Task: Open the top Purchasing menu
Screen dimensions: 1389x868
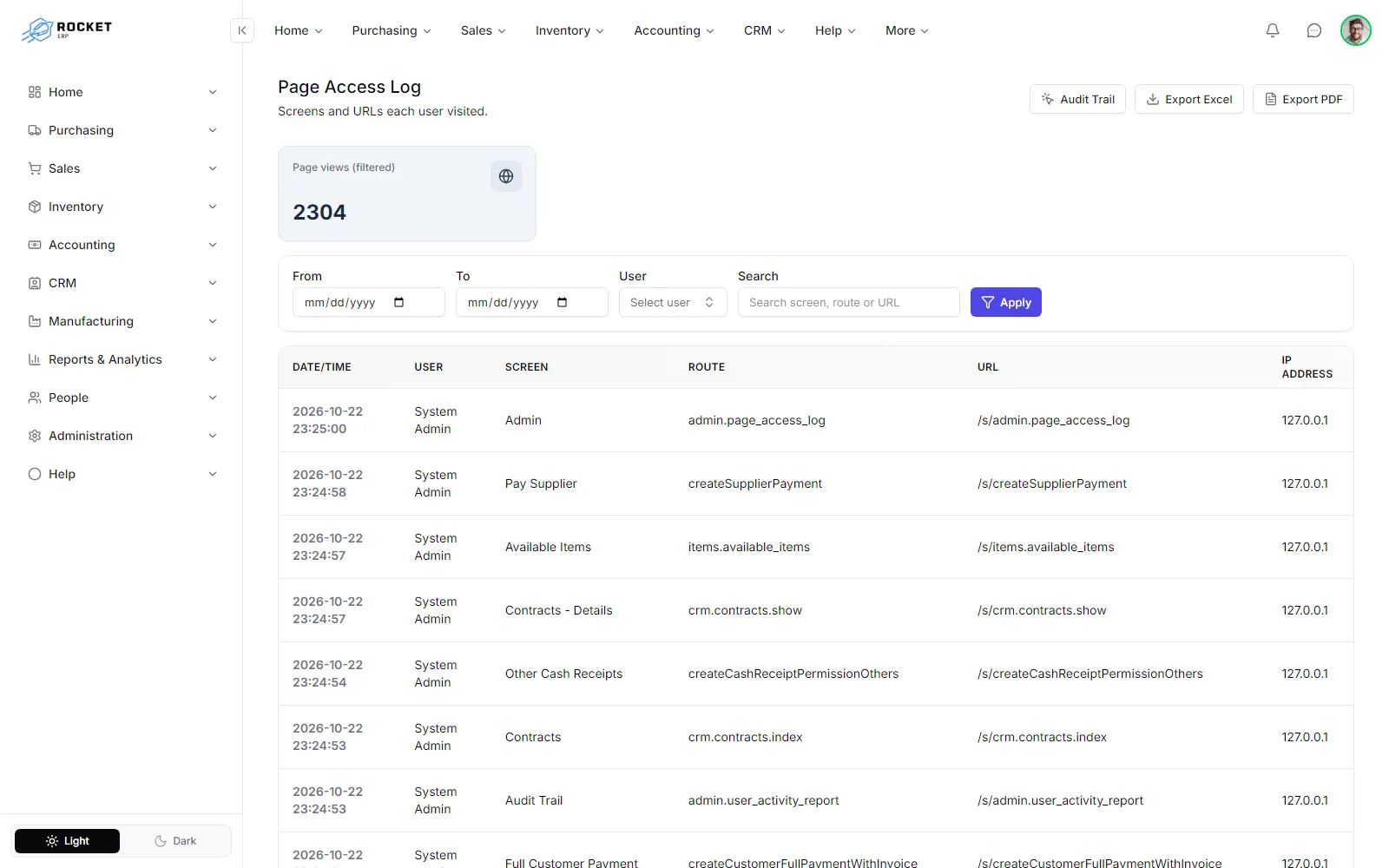Action: click(392, 30)
